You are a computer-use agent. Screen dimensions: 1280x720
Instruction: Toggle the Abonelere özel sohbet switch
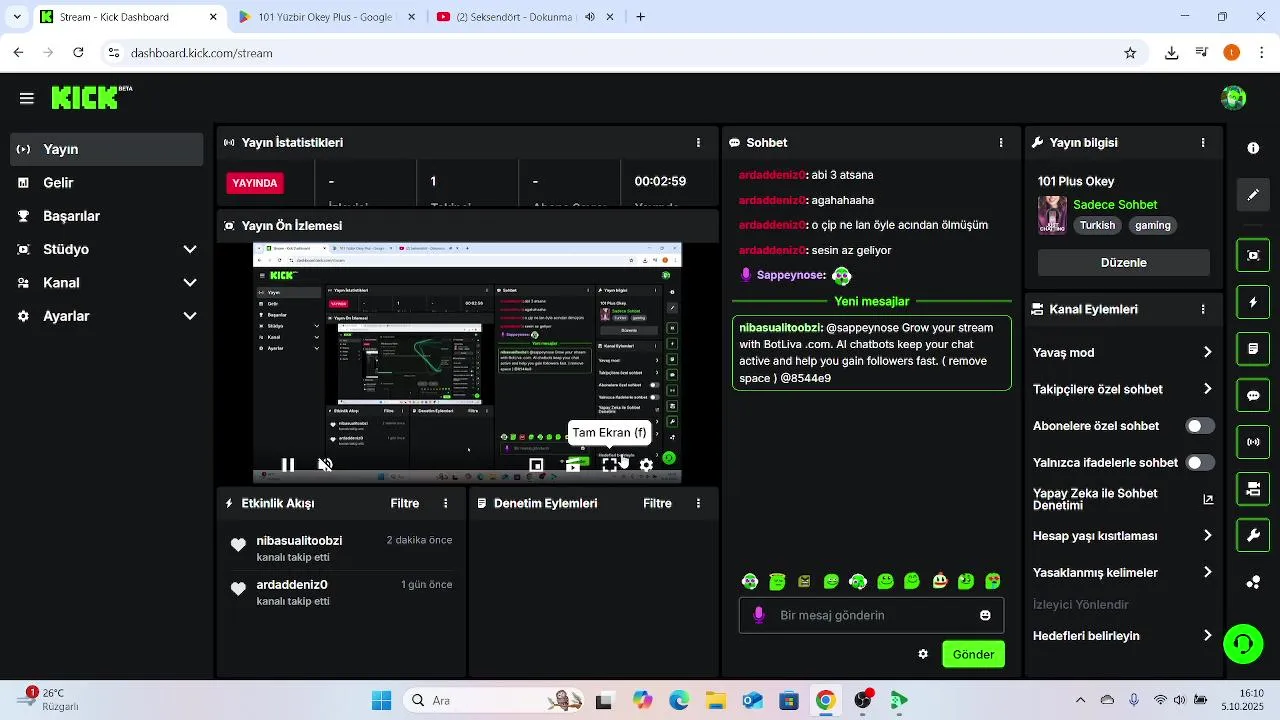(x=1200, y=426)
